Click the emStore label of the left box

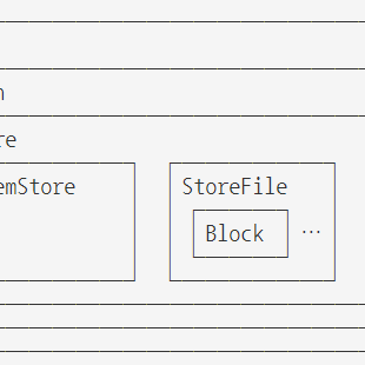[x=37, y=187]
